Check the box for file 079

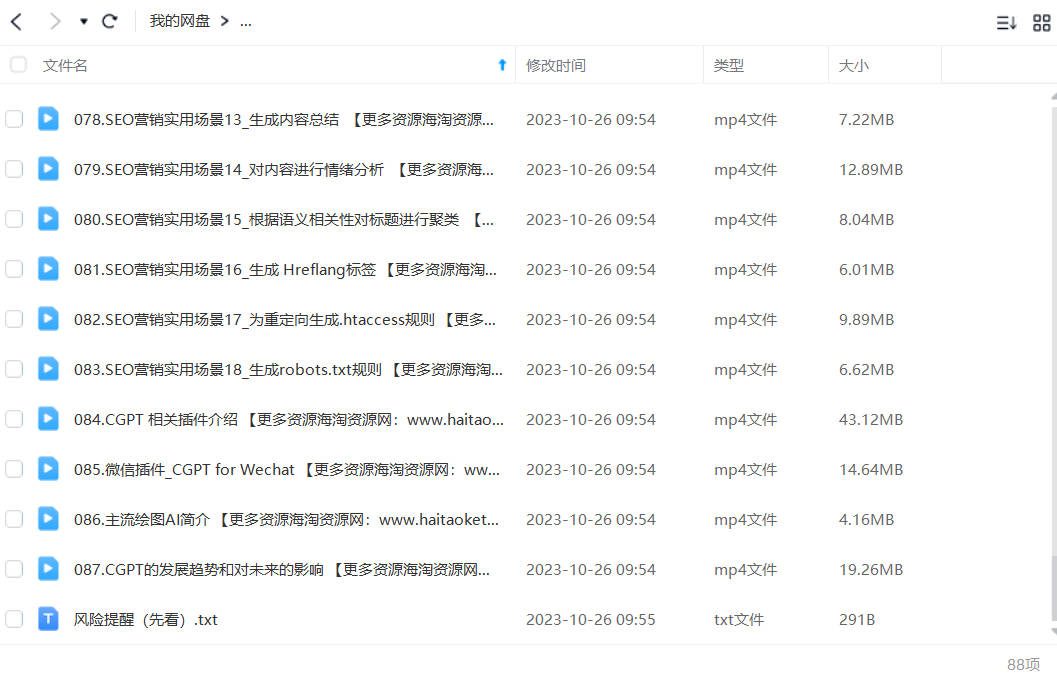point(14,169)
